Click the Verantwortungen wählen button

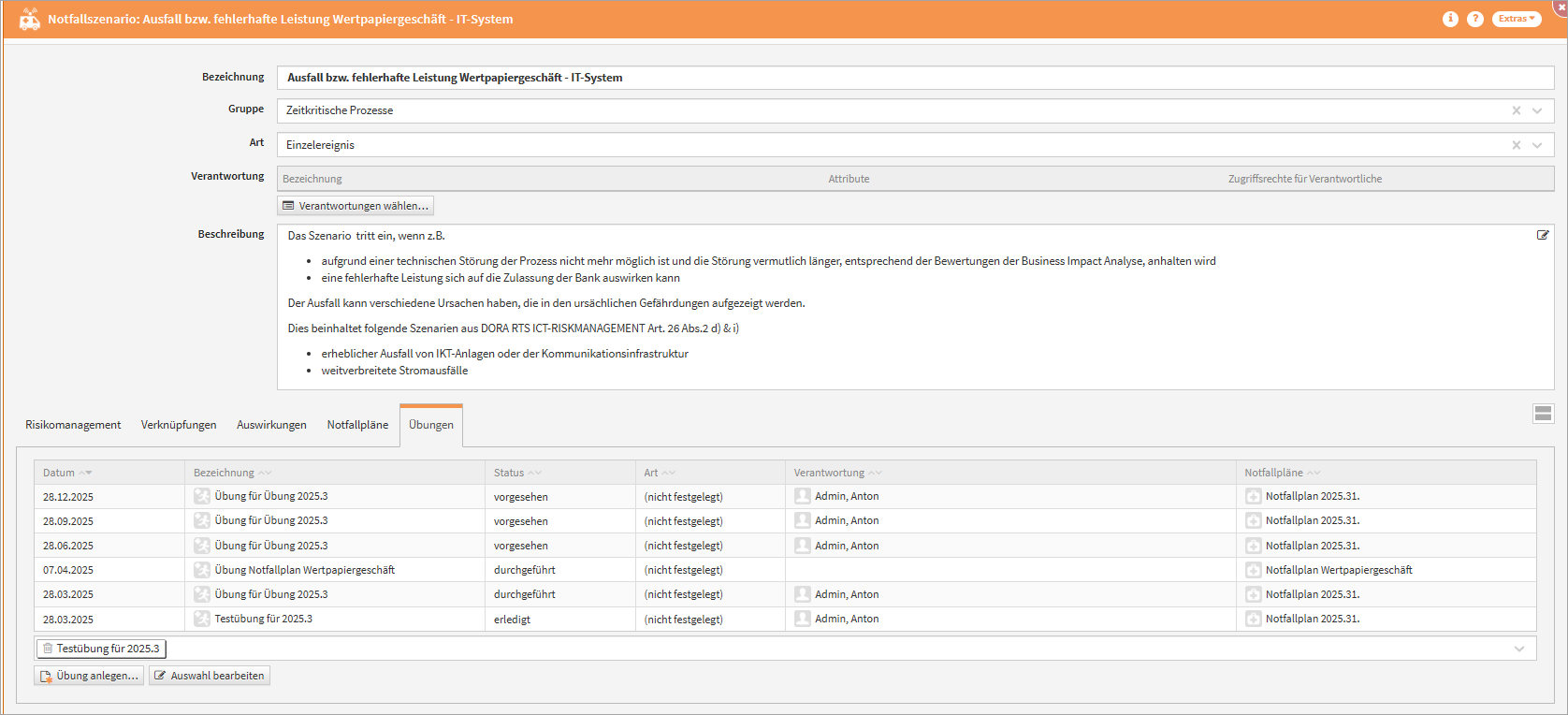point(356,206)
